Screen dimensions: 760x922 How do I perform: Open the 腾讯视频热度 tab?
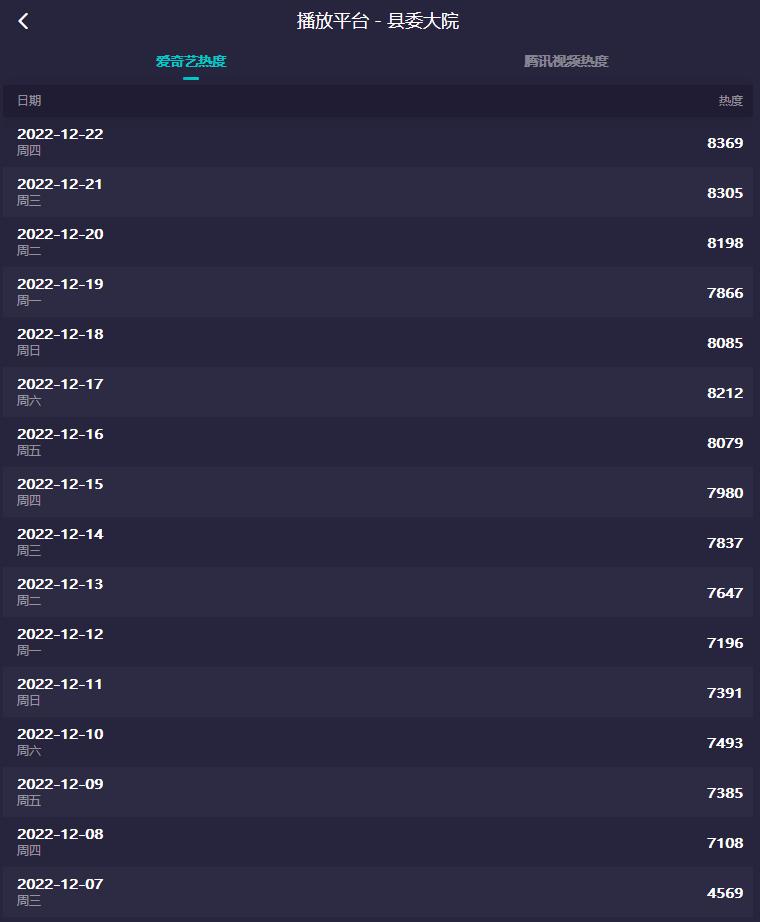tap(566, 61)
